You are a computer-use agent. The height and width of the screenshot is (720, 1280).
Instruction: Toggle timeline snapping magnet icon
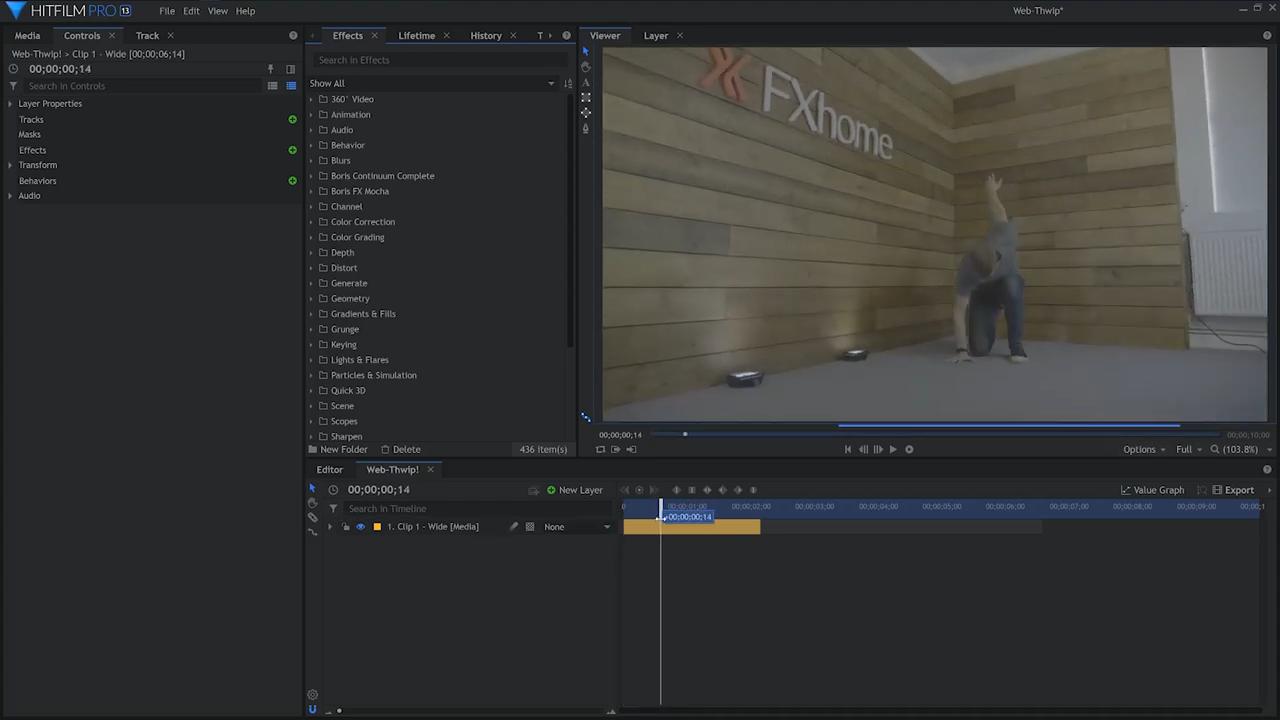[312, 709]
